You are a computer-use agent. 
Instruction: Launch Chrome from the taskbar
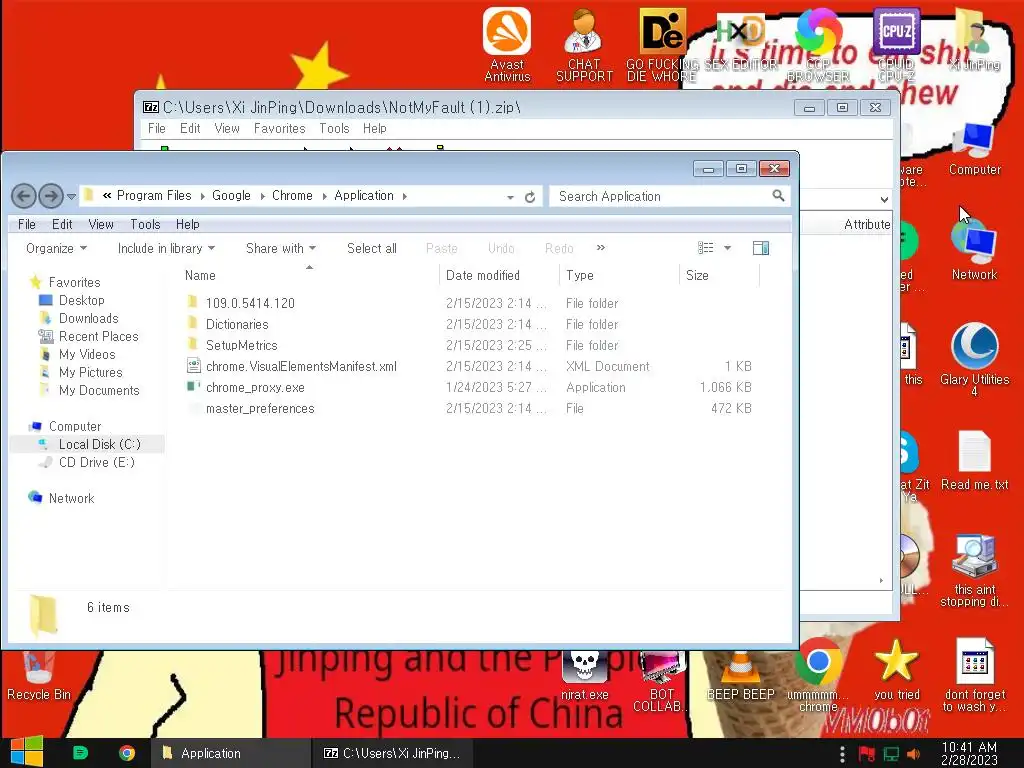[127, 753]
